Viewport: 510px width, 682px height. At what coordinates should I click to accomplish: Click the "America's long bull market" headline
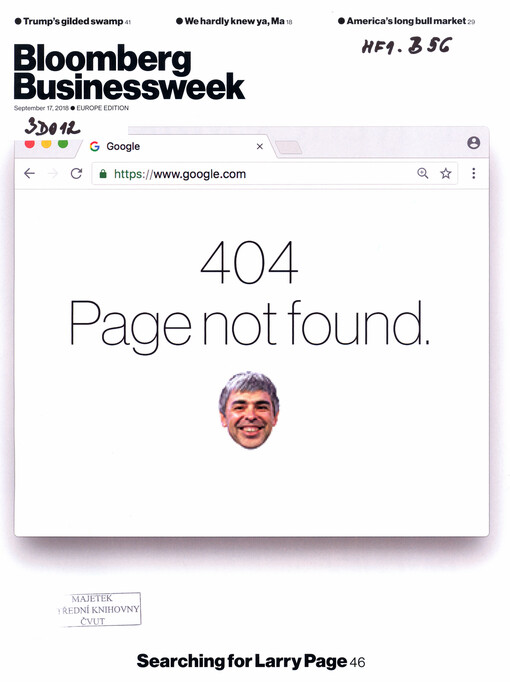coord(406,21)
